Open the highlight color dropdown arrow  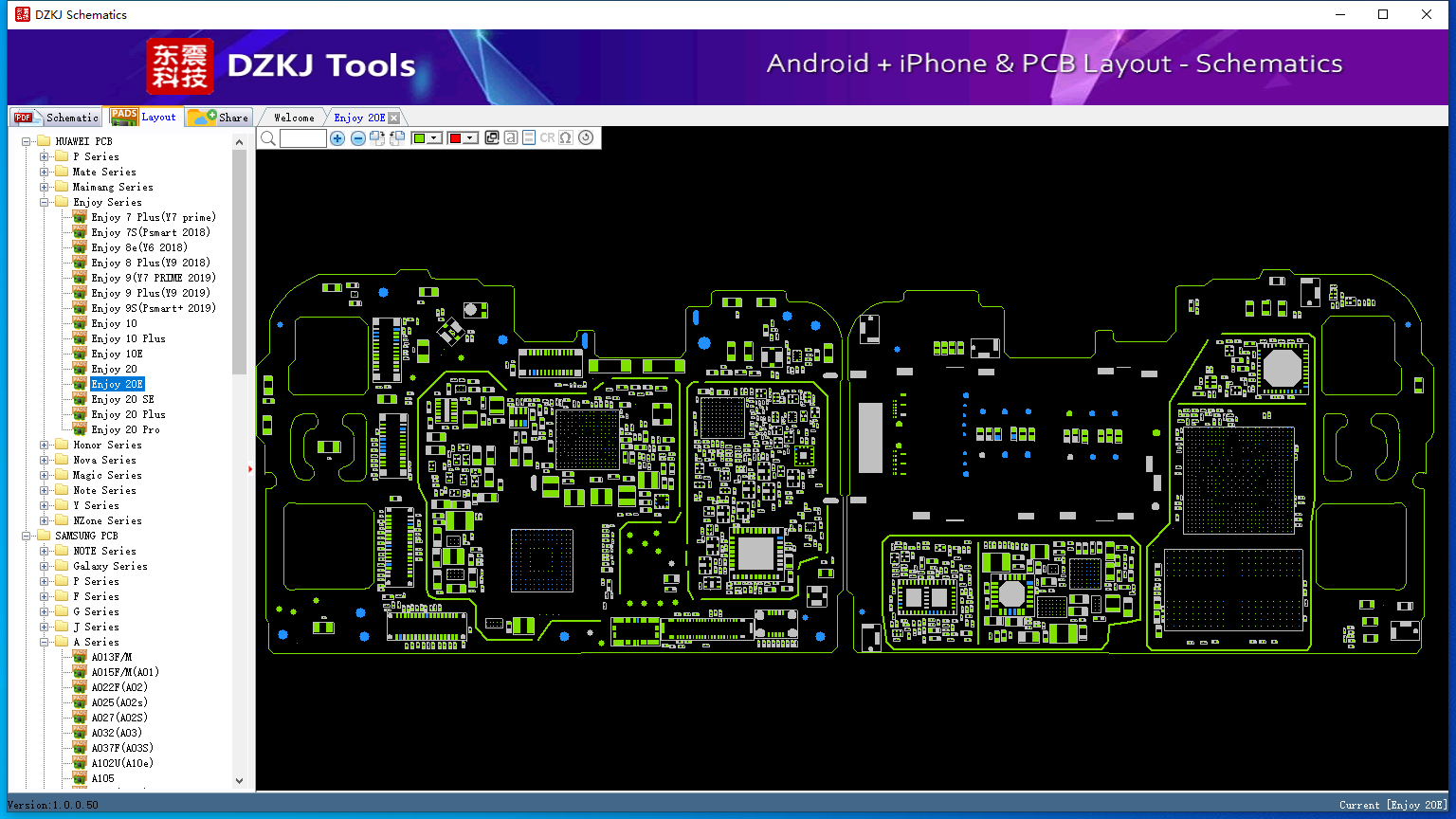coord(434,137)
